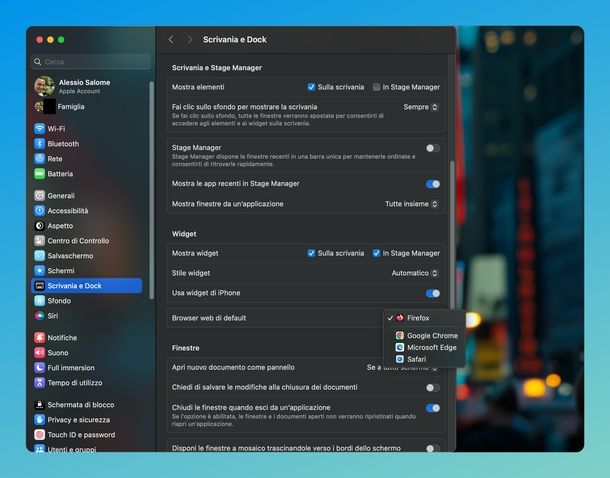Open the Batteria icon
The image size is (610, 478).
(39, 174)
